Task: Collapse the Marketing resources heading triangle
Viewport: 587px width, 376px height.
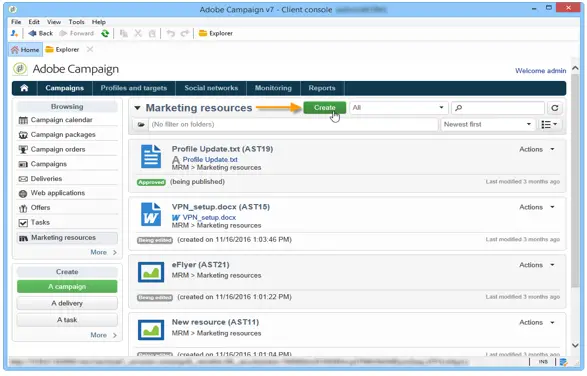Action: [x=137, y=108]
